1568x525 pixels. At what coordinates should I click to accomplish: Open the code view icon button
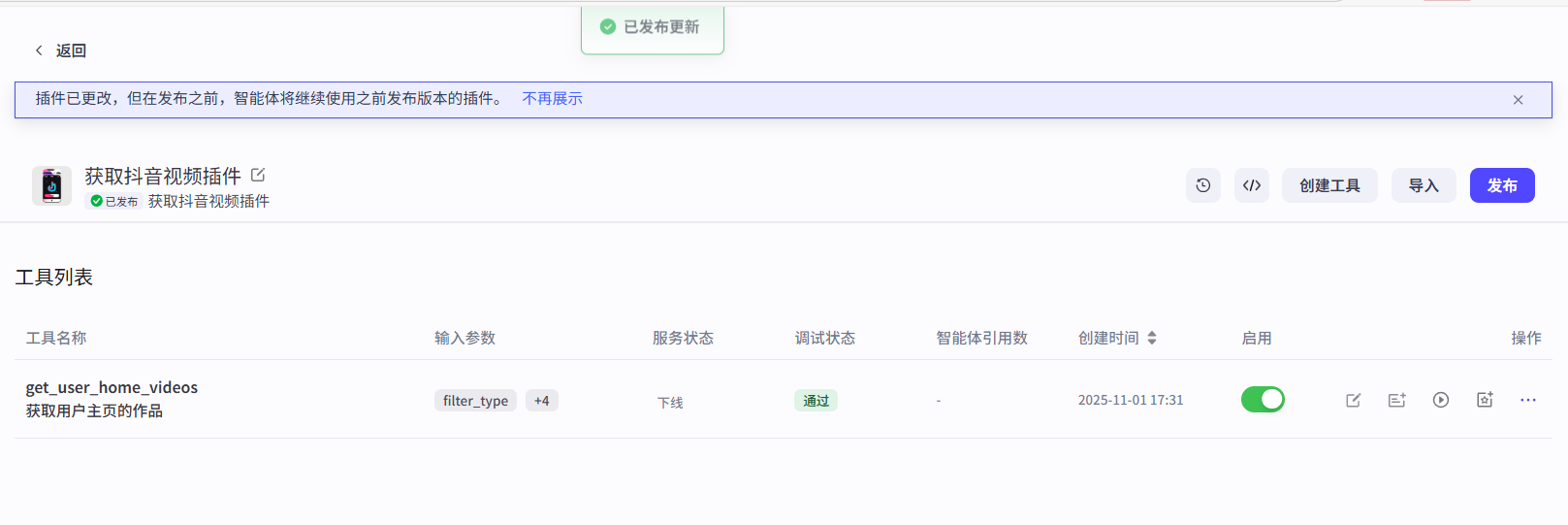[1252, 185]
